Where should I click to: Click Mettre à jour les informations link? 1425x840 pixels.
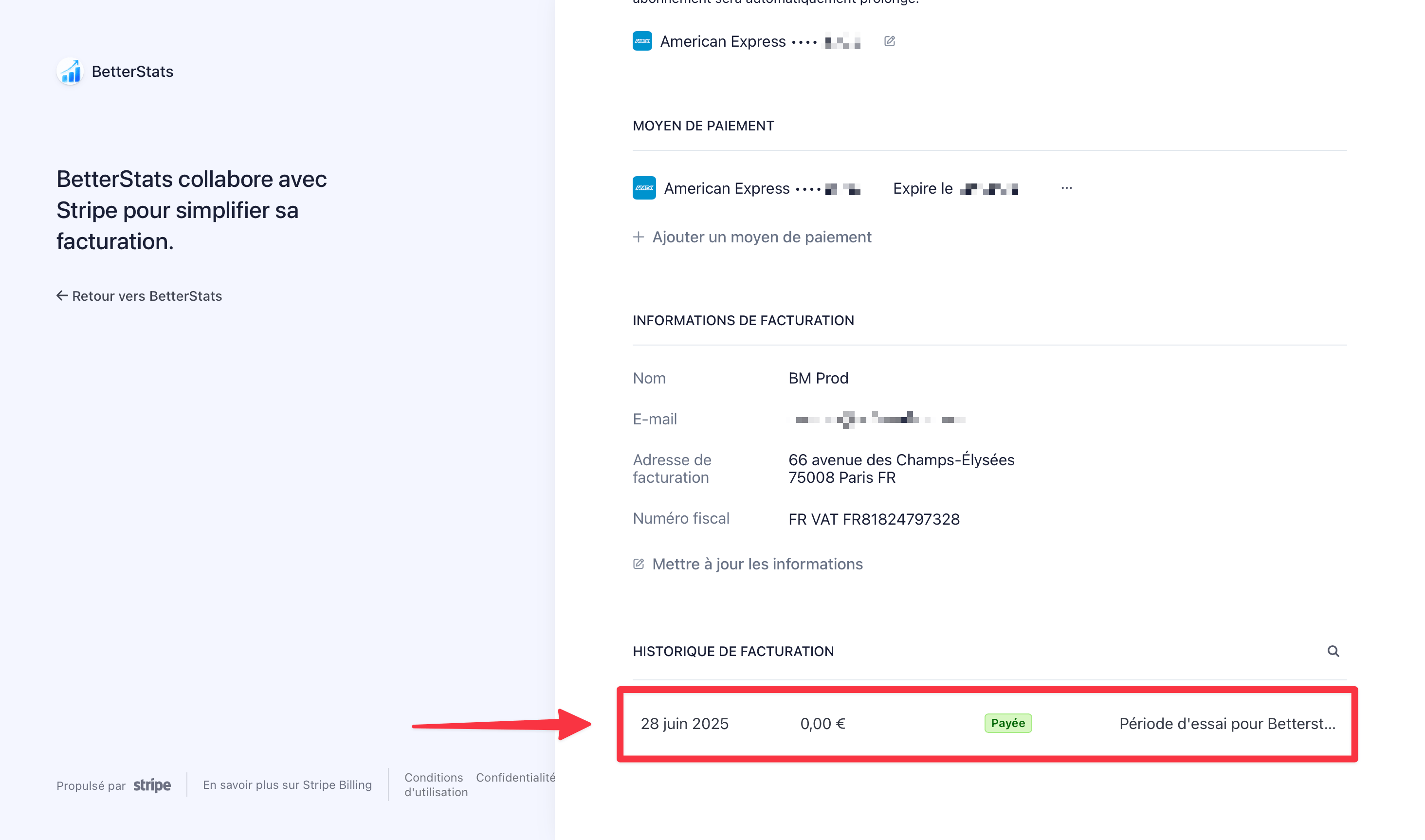pyautogui.click(x=757, y=564)
